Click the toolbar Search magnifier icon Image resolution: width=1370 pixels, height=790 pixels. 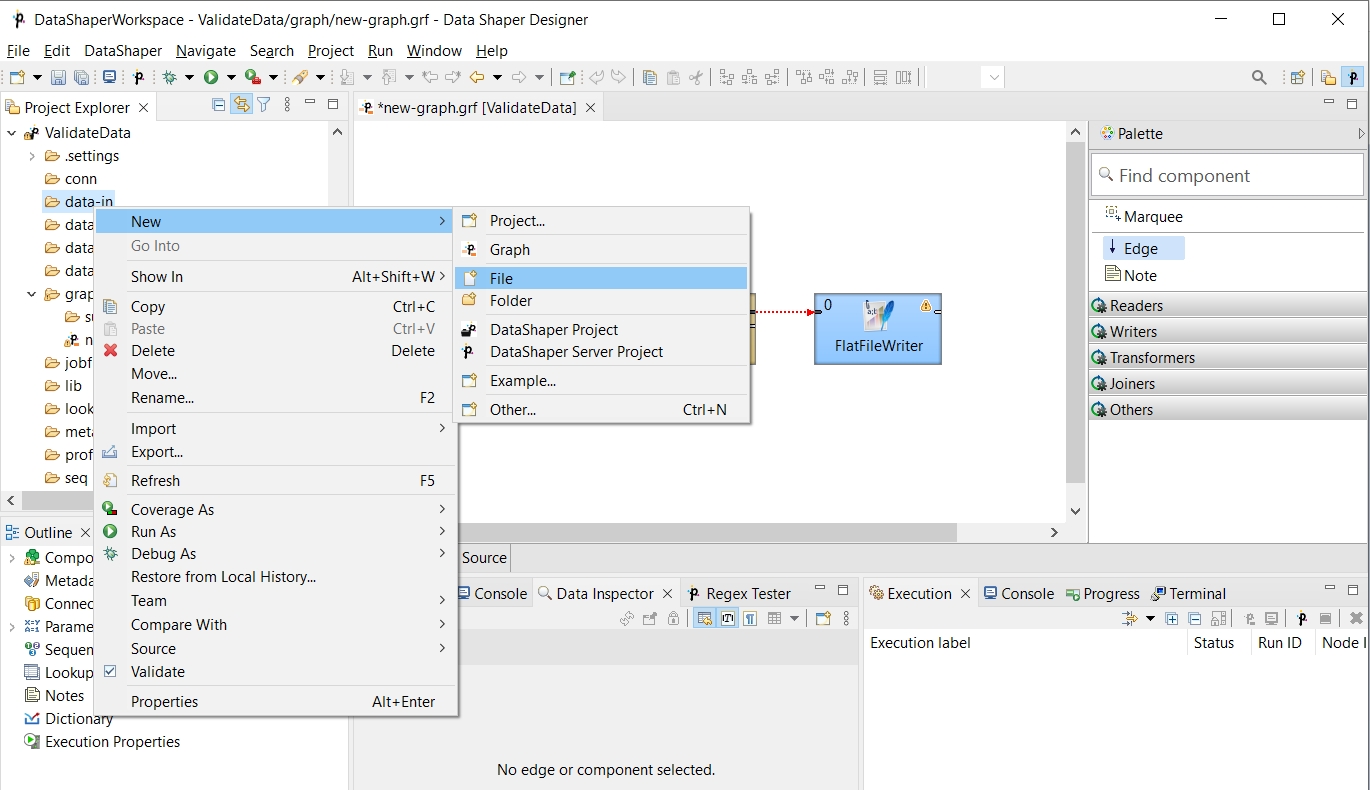tap(1259, 77)
